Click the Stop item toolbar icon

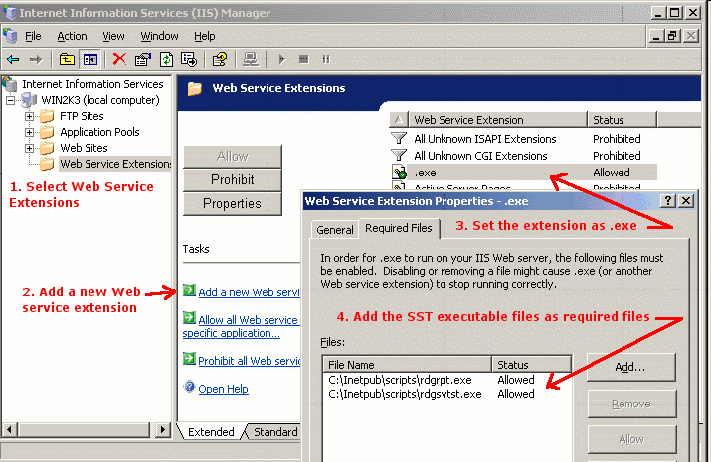[x=303, y=59]
